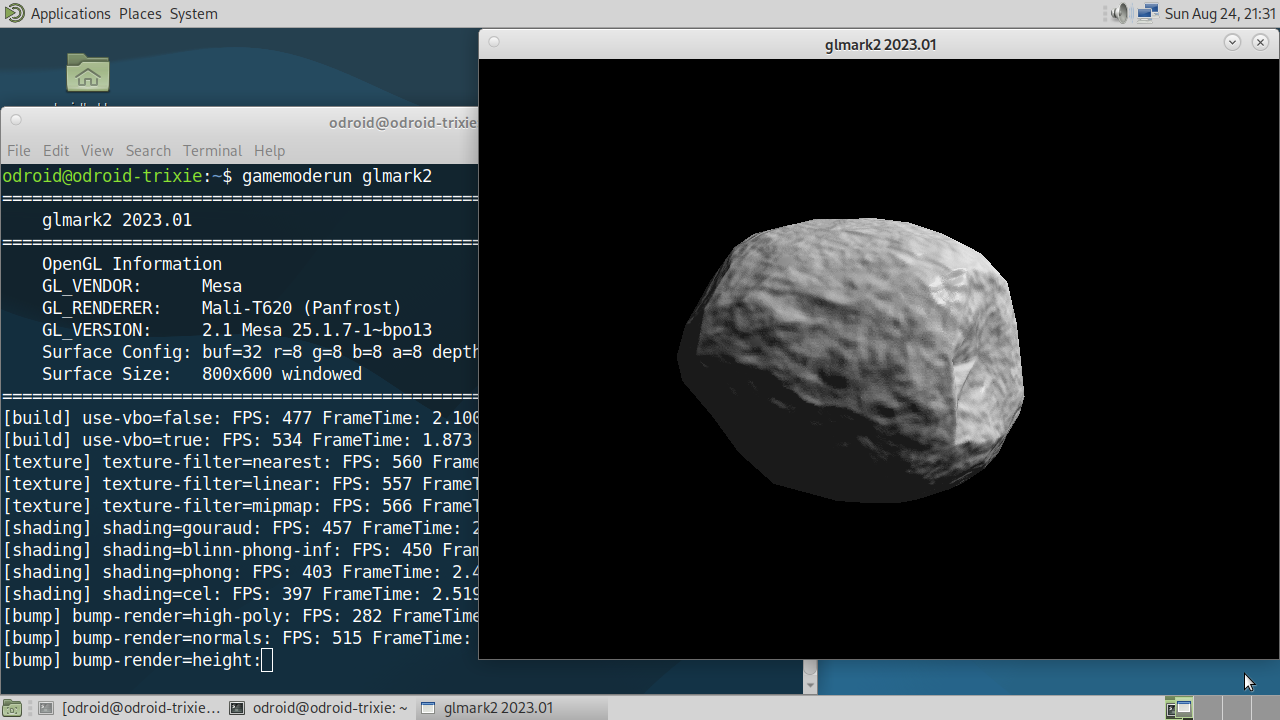Image resolution: width=1280 pixels, height=720 pixels.
Task: Open the home folder desktop icon
Action: 88,74
